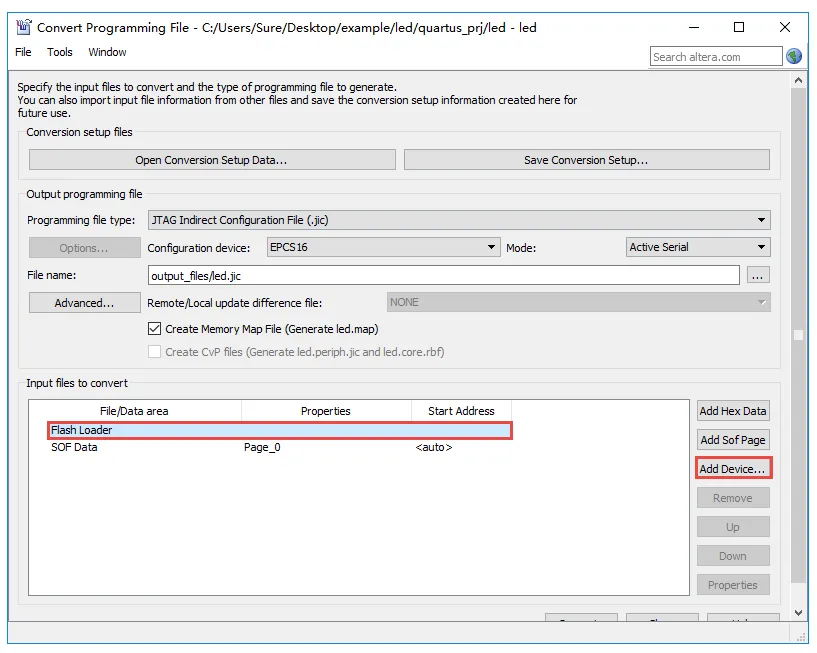This screenshot has height=653, width=817.
Task: Click Open Conversion Setup Data button
Action: tap(212, 159)
